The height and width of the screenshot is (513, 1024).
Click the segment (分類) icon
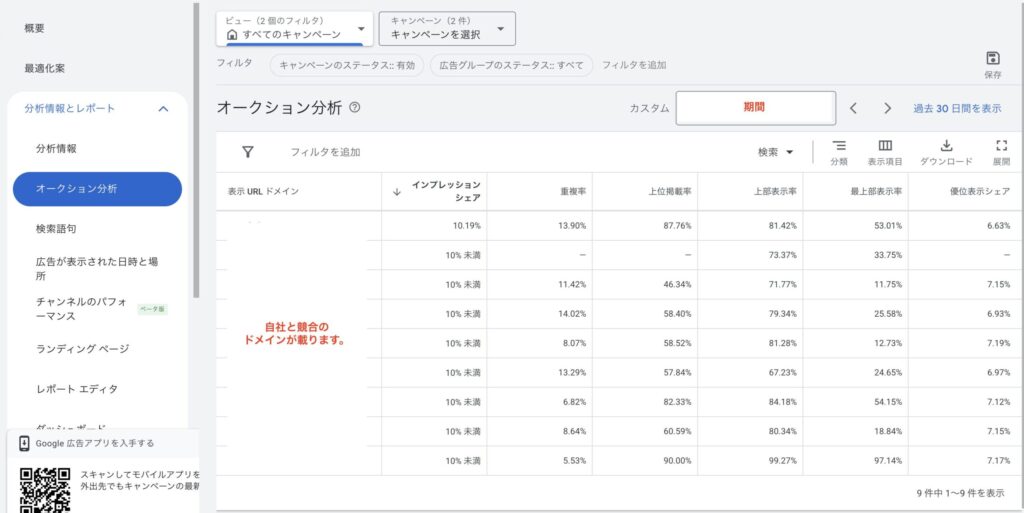(x=839, y=146)
